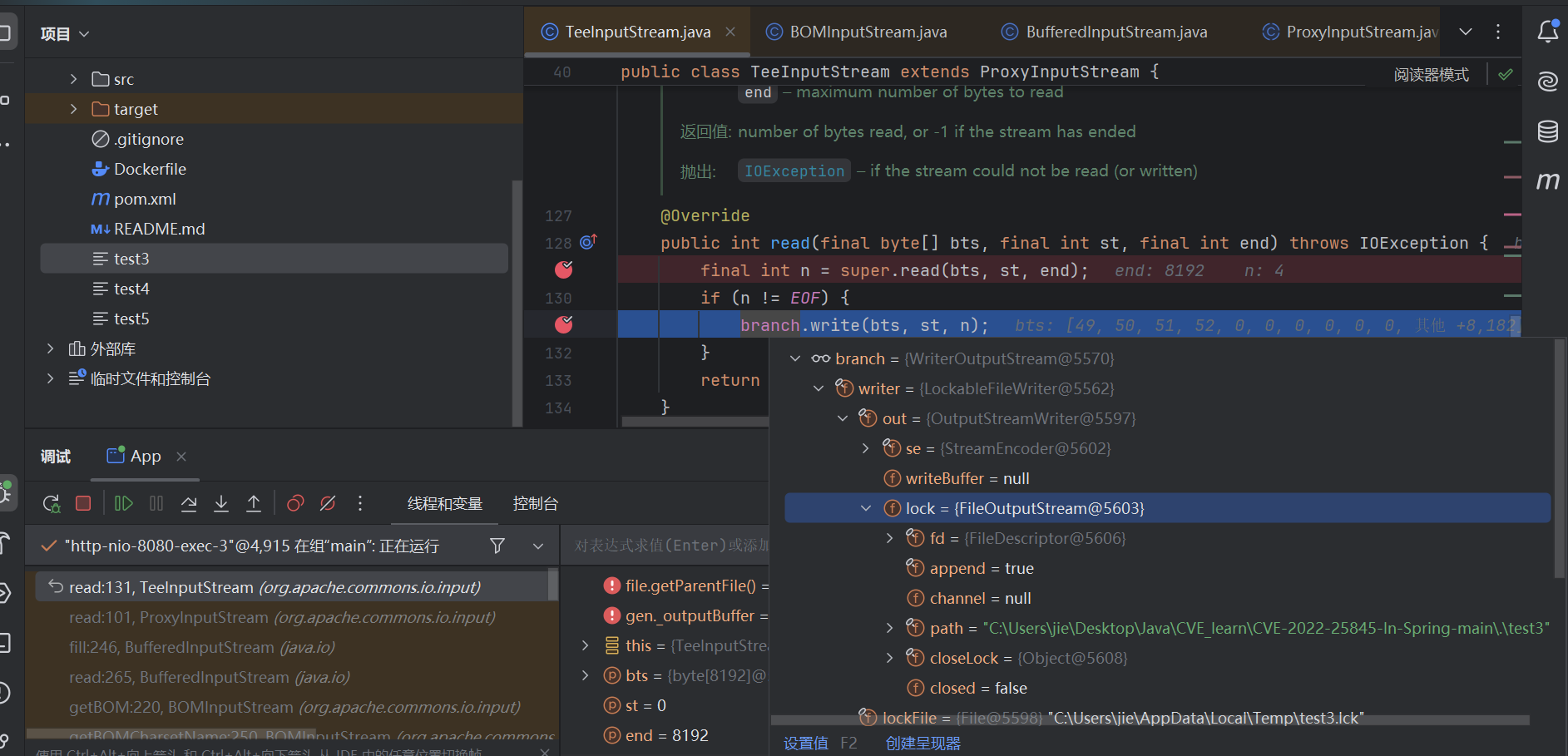Click the green inspection checkmark
The width and height of the screenshot is (1568, 756).
click(1506, 74)
